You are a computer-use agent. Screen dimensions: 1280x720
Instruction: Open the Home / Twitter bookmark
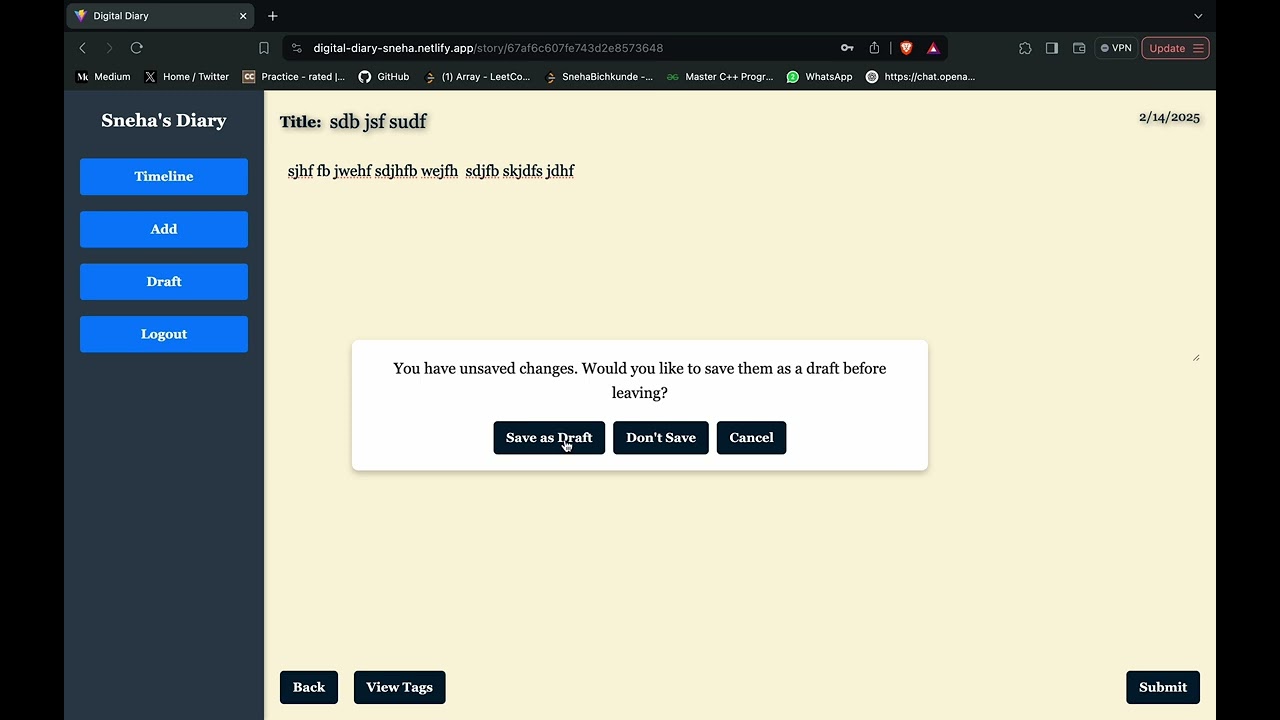pos(187,77)
